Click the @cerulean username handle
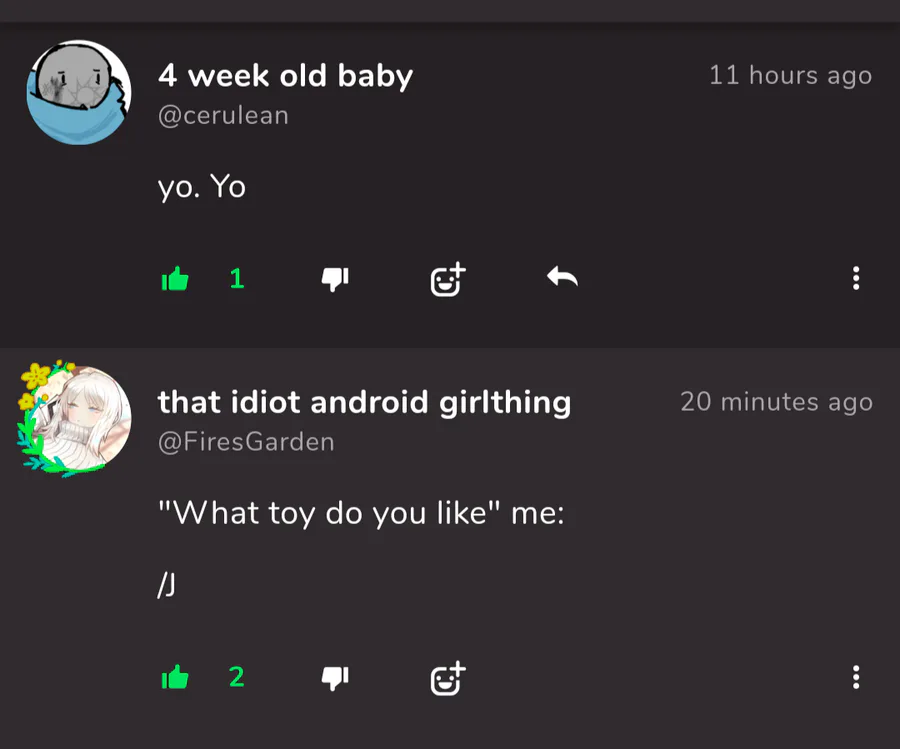 pos(223,116)
